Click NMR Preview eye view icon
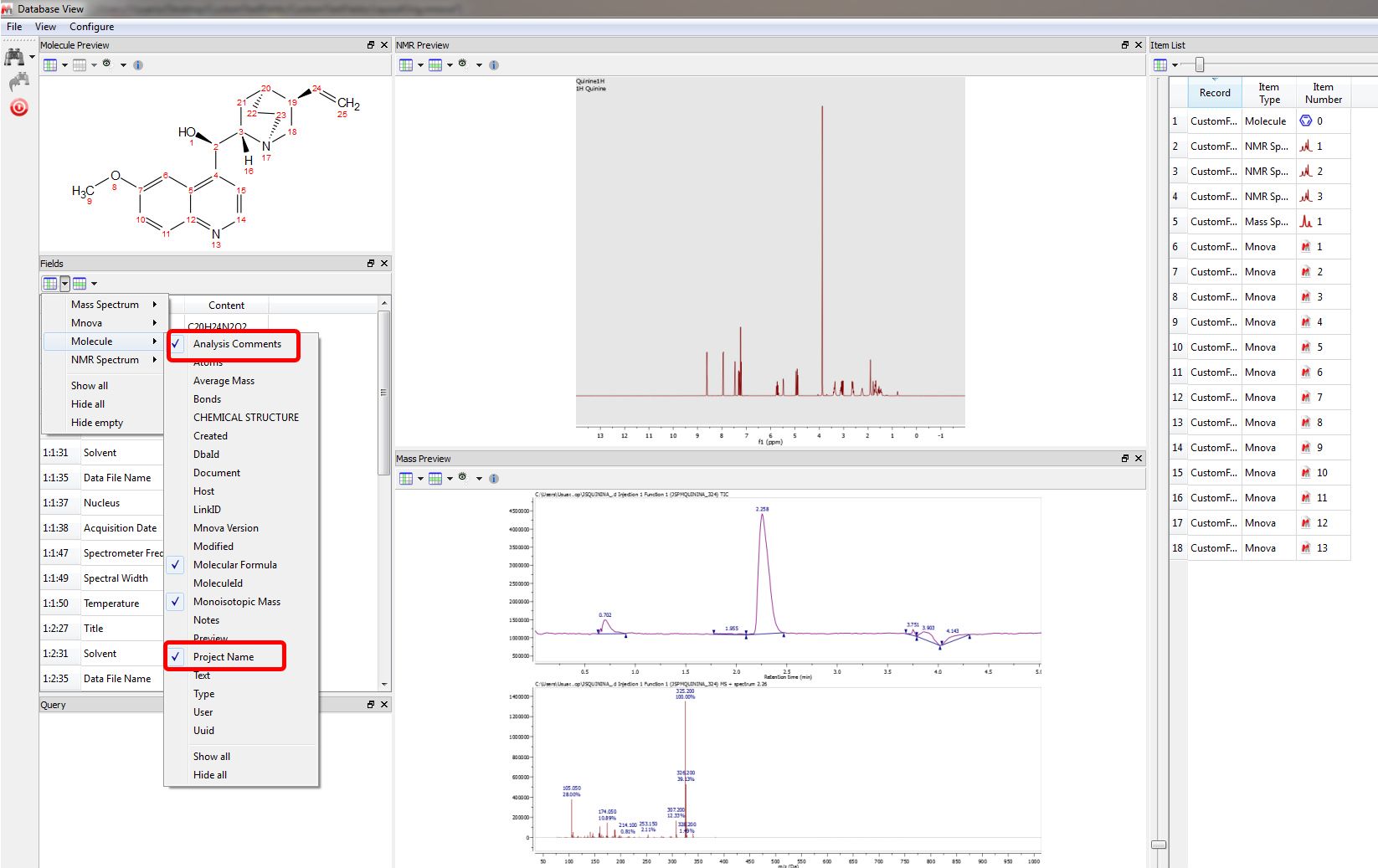The image size is (1378, 868). pos(463,64)
